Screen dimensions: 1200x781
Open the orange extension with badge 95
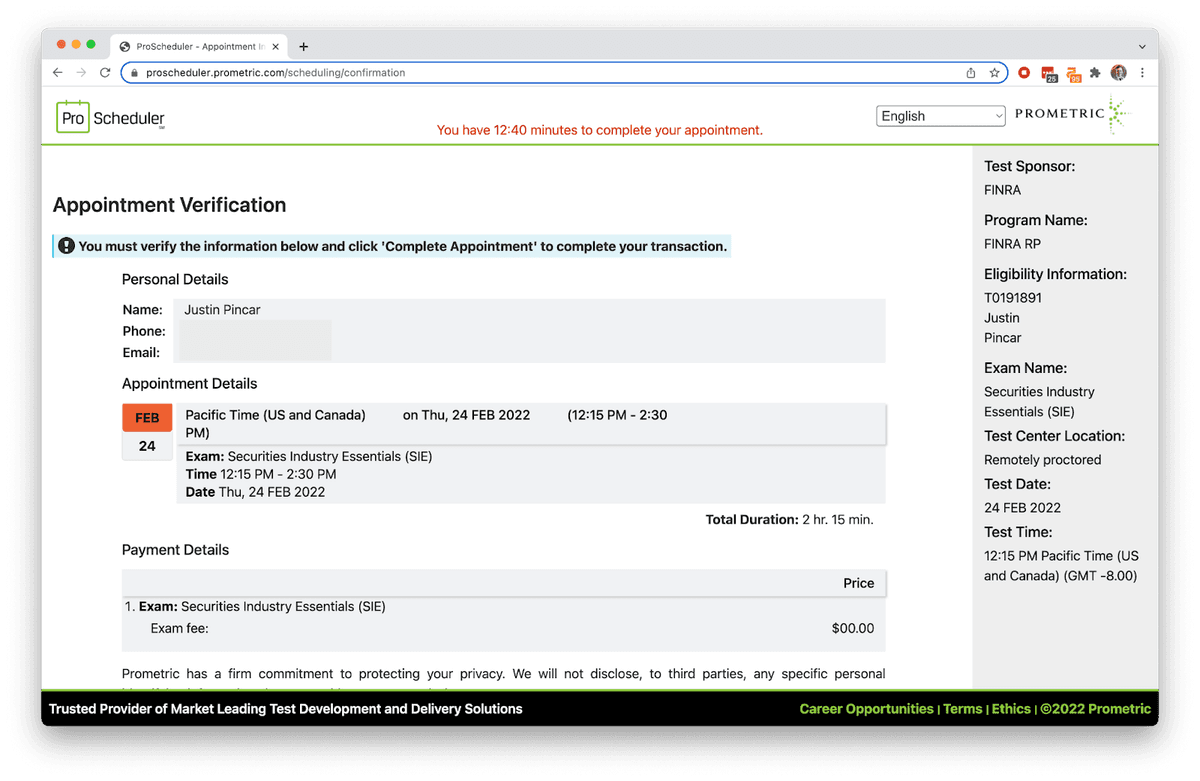1073,73
